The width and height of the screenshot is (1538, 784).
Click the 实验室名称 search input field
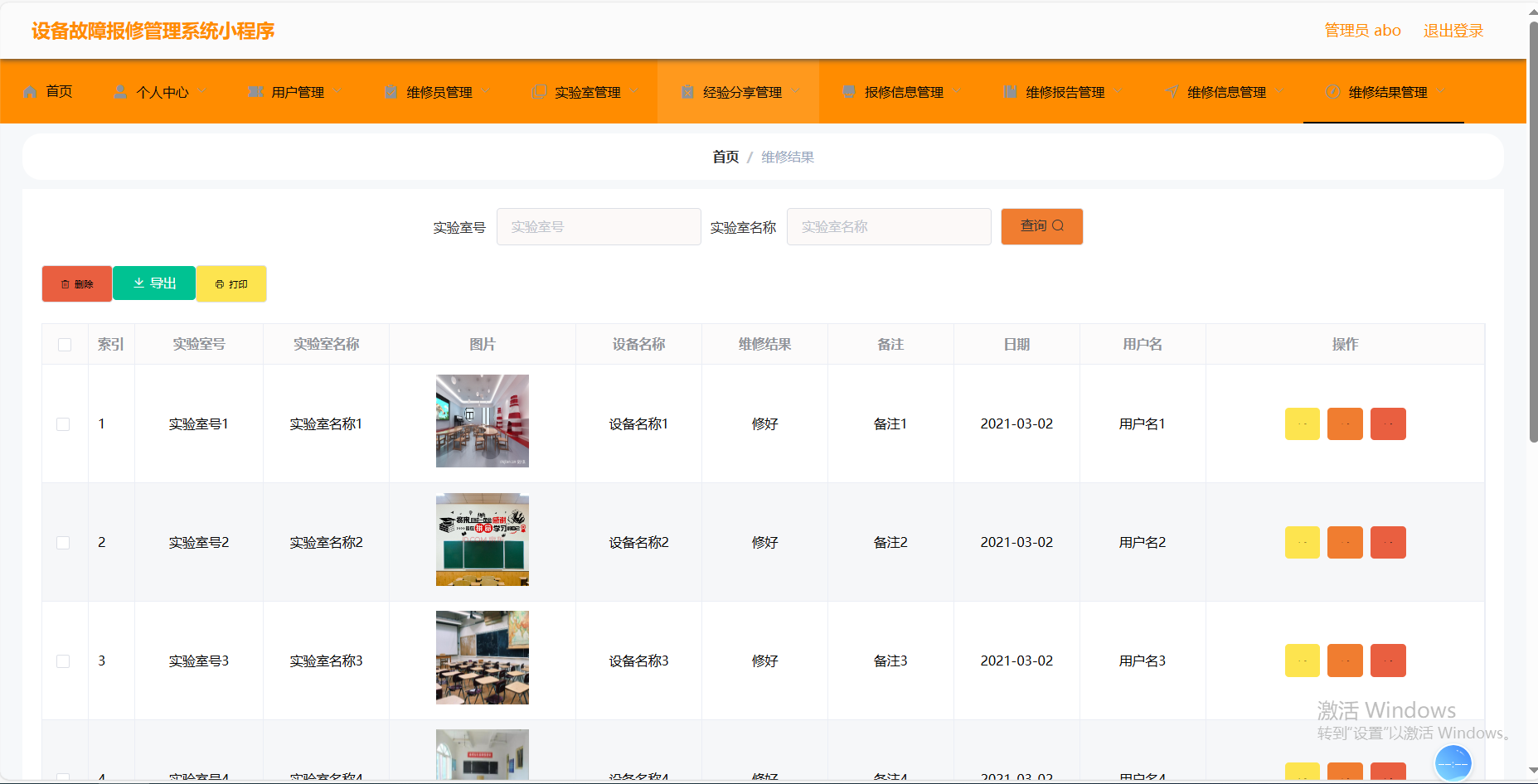(x=889, y=226)
